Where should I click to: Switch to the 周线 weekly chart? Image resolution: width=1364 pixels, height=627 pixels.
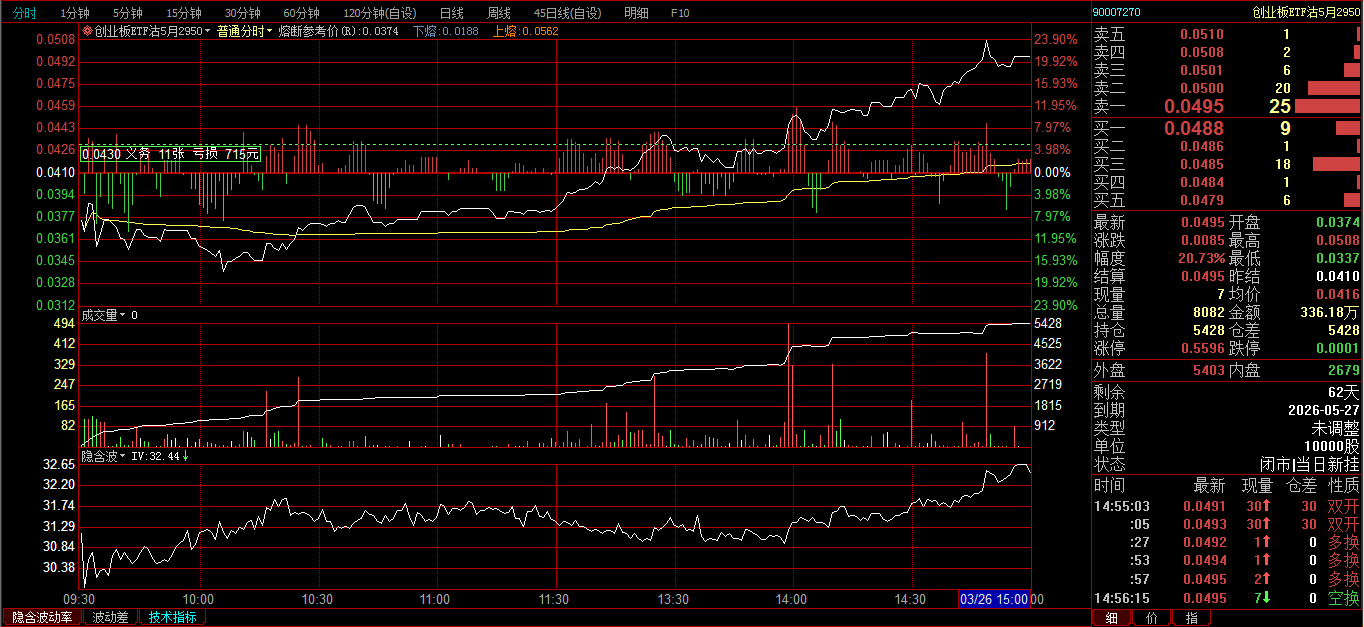(x=499, y=13)
